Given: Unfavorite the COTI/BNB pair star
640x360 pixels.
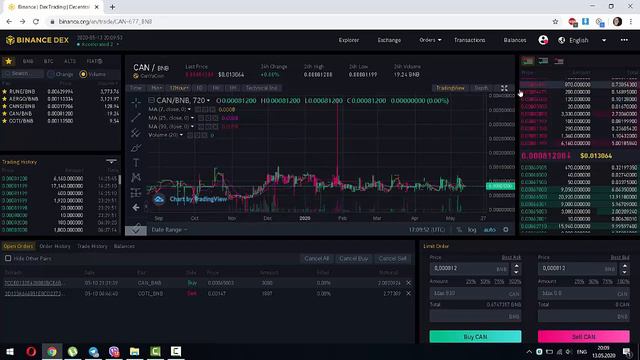Looking at the screenshot, I should tap(5, 121).
